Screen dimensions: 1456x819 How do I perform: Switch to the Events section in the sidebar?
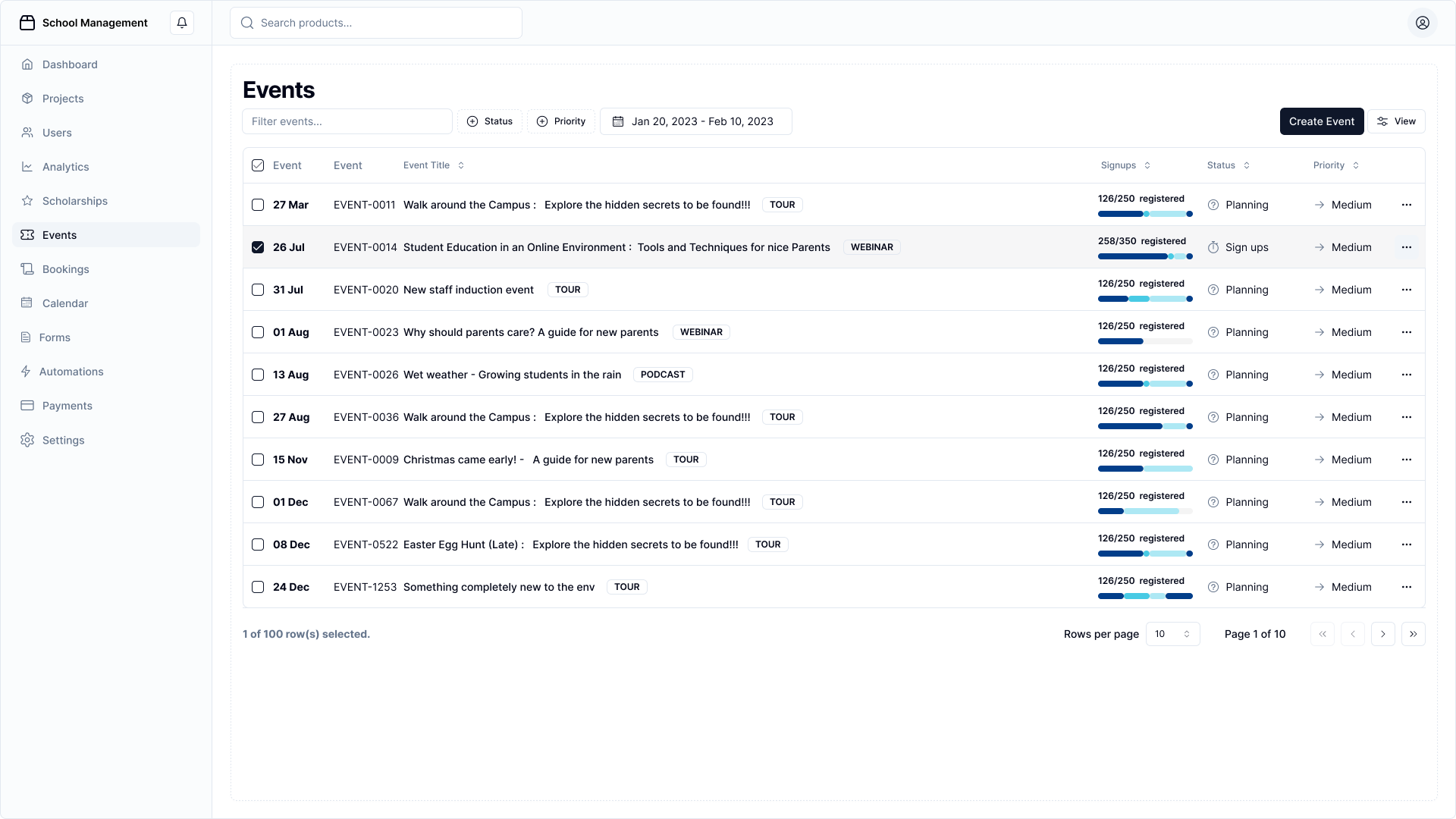tap(61, 234)
